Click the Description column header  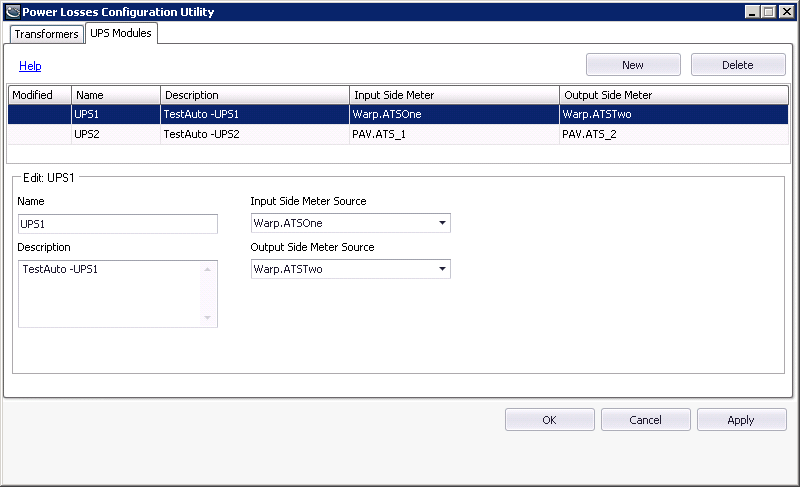(x=255, y=95)
